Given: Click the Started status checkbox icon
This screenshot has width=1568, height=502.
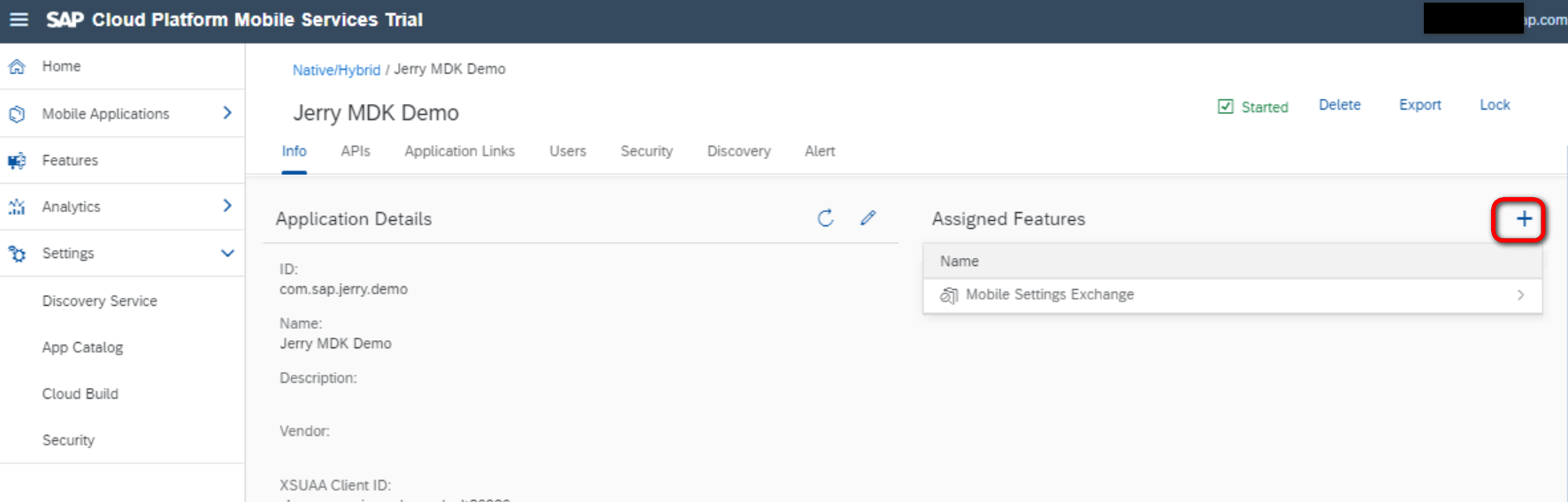Looking at the screenshot, I should 1226,107.
